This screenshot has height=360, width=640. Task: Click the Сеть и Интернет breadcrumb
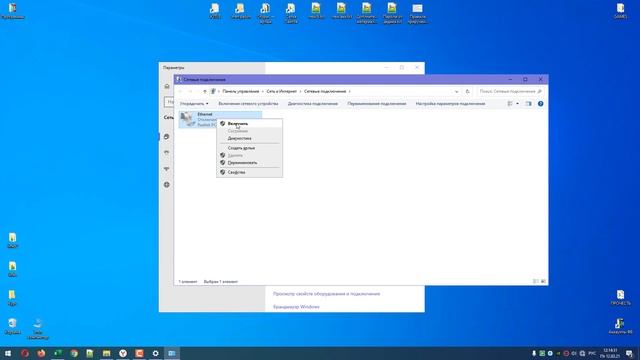pyautogui.click(x=282, y=91)
